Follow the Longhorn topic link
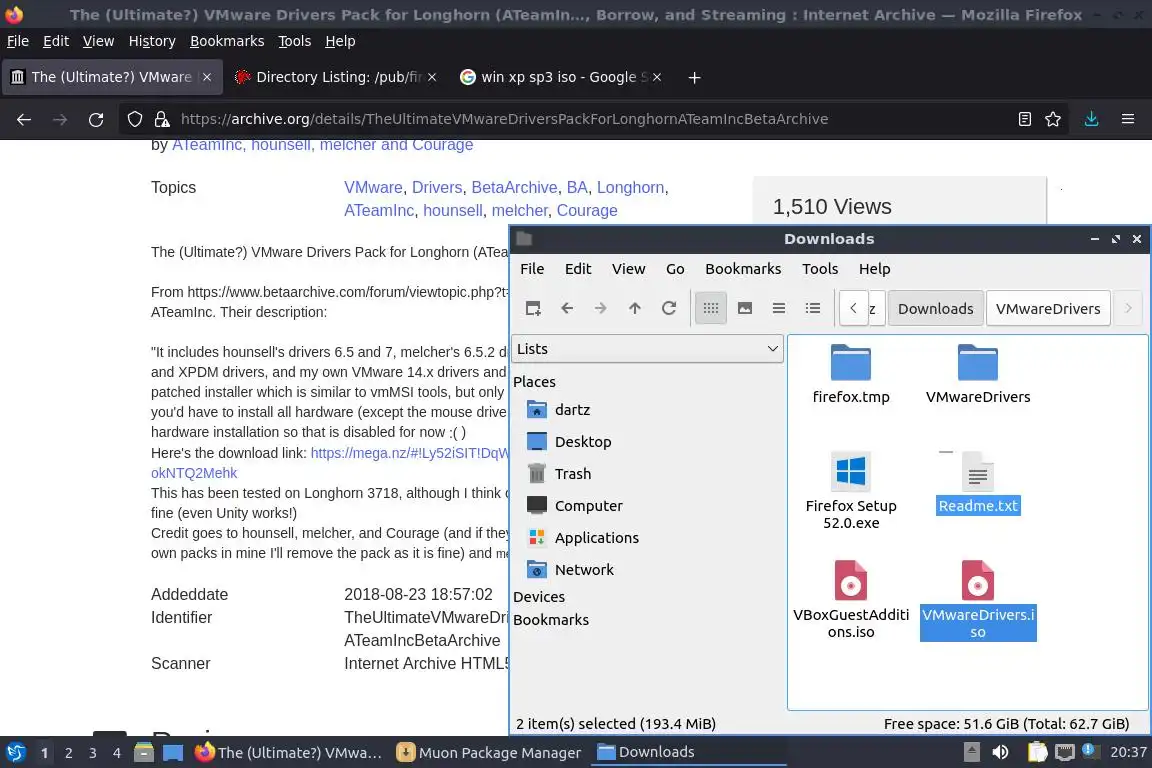1152x768 pixels. click(630, 187)
